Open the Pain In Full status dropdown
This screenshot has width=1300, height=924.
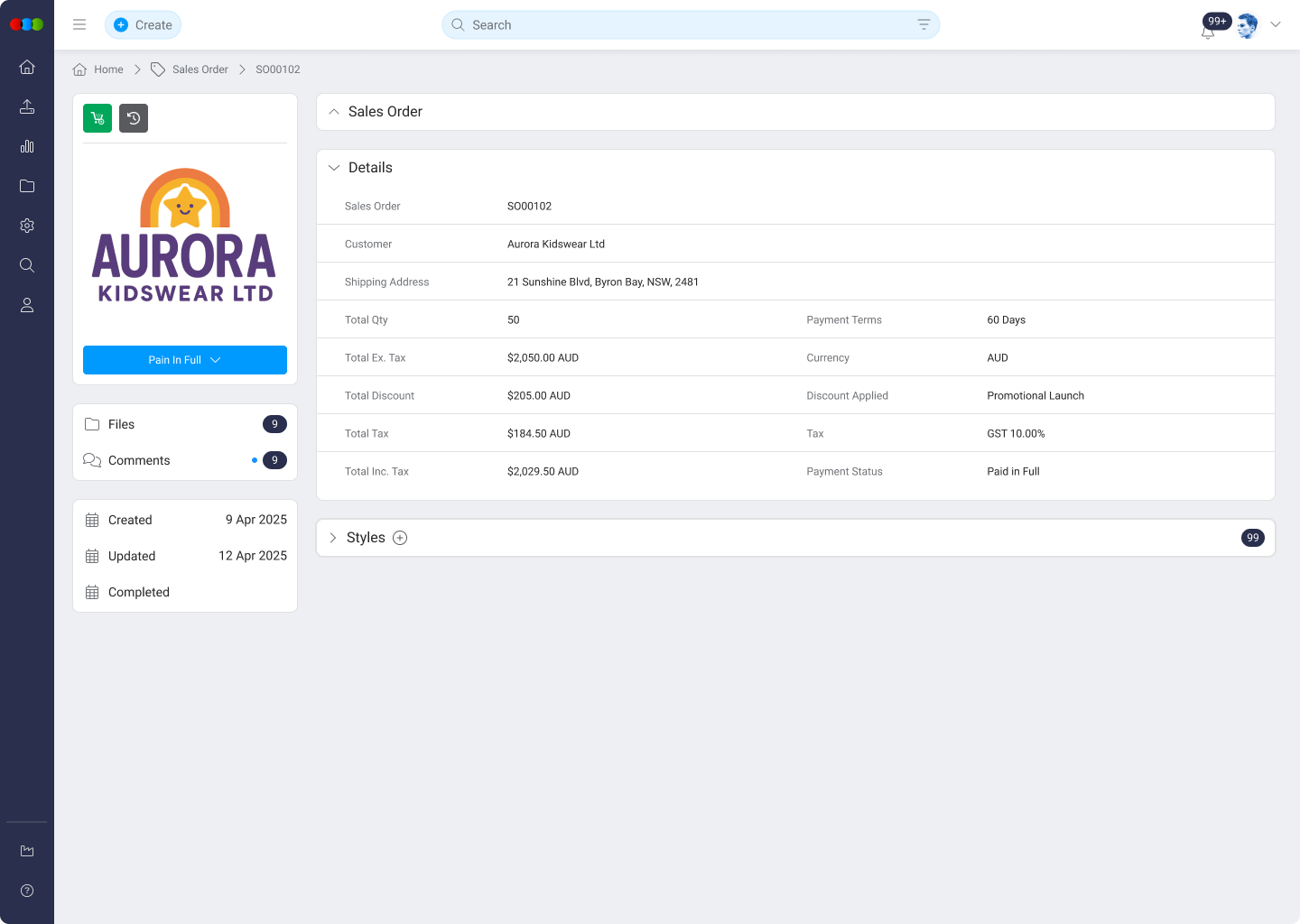pos(185,360)
